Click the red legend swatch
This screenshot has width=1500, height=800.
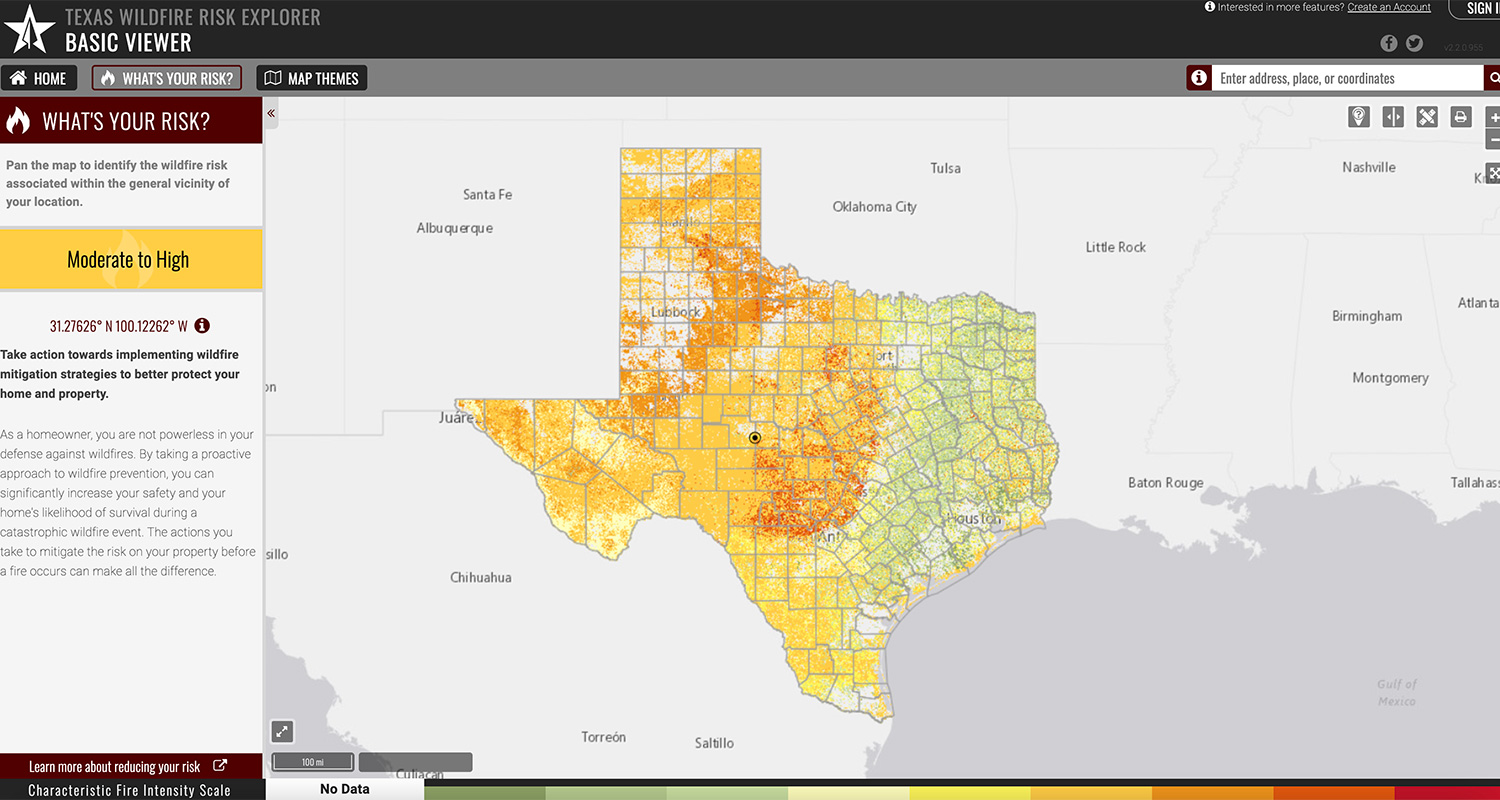pos(1447,792)
